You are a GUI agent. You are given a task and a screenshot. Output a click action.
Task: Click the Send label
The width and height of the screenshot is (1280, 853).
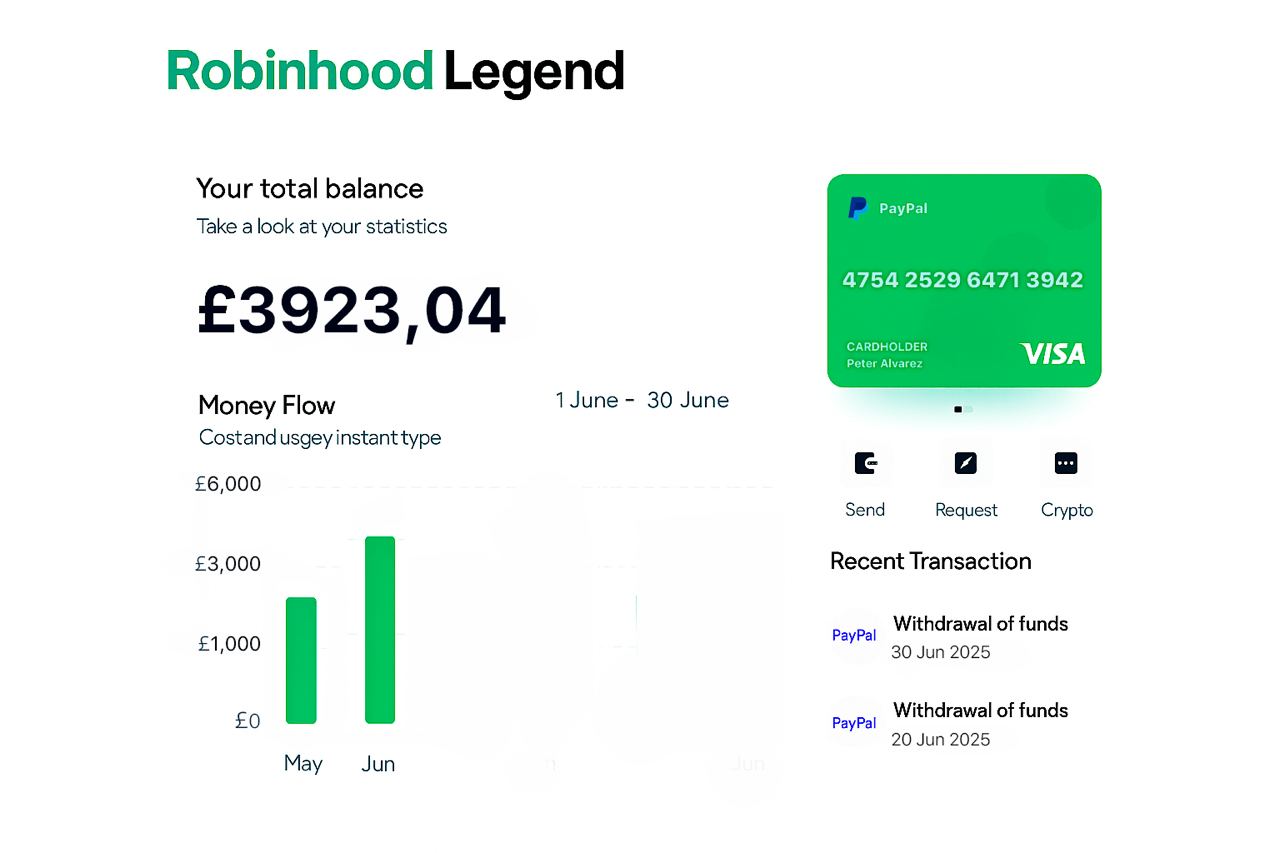pyautogui.click(x=865, y=510)
